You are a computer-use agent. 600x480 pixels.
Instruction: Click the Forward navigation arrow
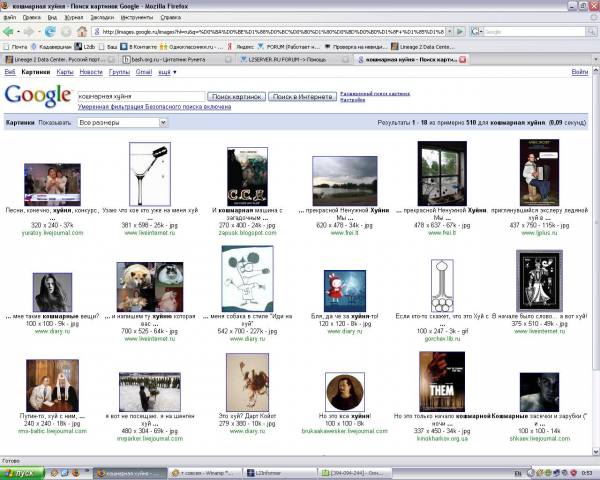(28, 31)
